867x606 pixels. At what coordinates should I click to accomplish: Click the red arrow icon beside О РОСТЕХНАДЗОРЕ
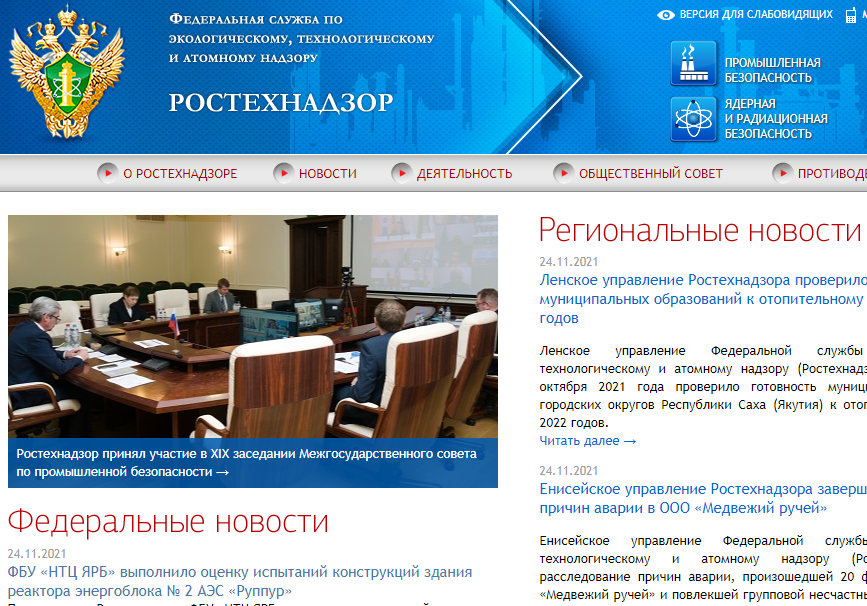tap(110, 172)
